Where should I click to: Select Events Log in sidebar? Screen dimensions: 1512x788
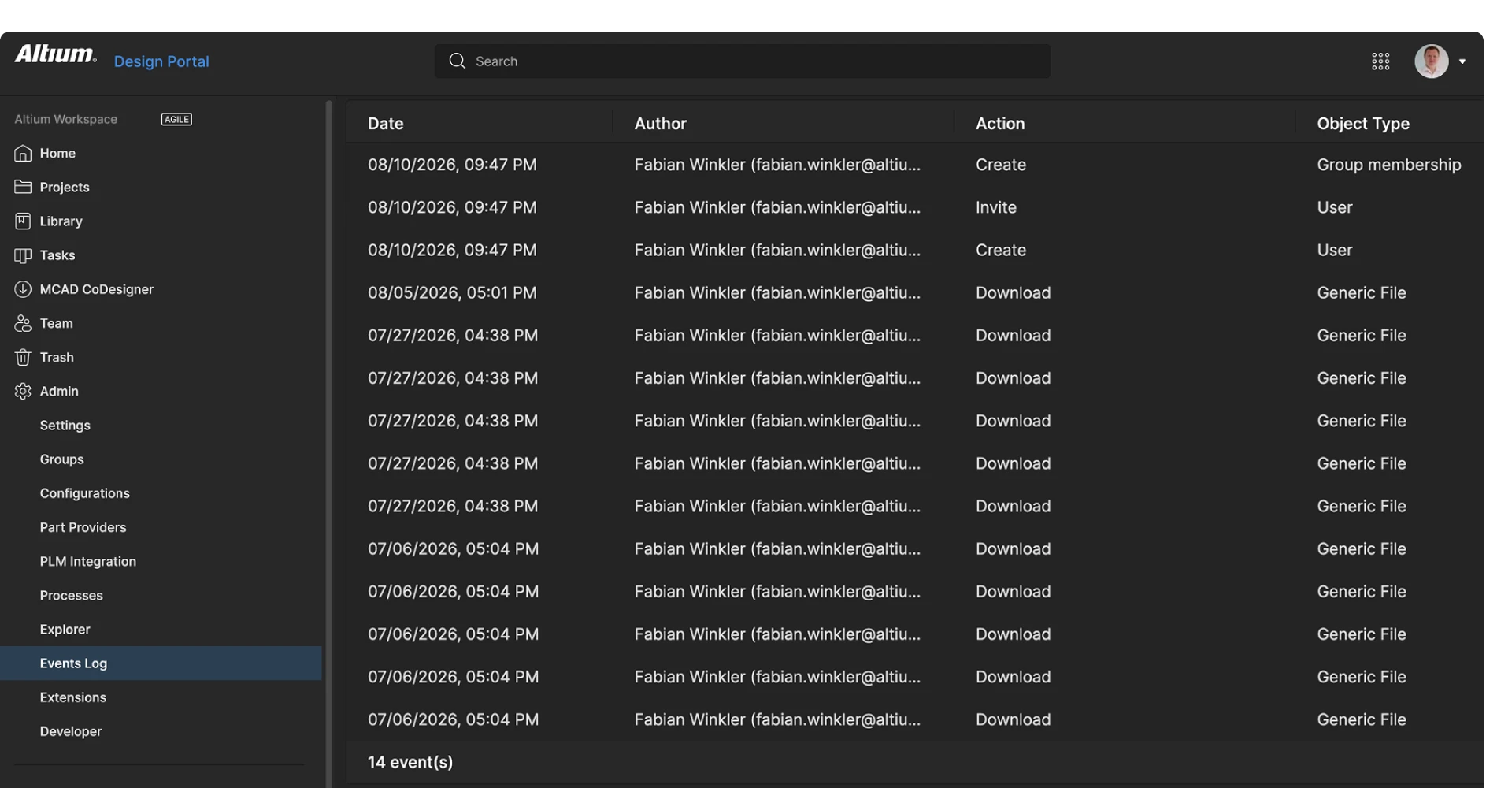tap(161, 663)
